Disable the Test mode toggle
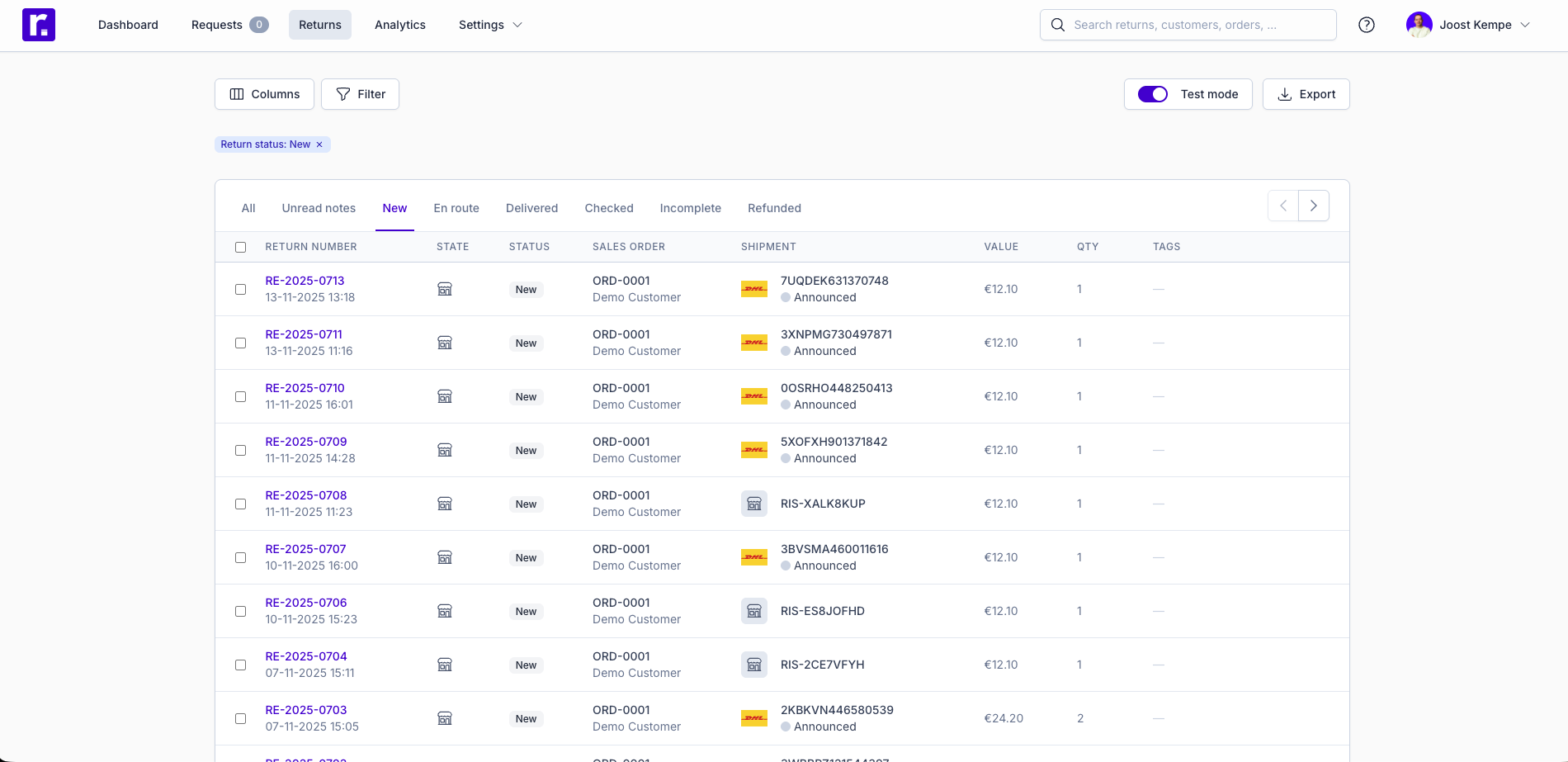 tap(1153, 94)
